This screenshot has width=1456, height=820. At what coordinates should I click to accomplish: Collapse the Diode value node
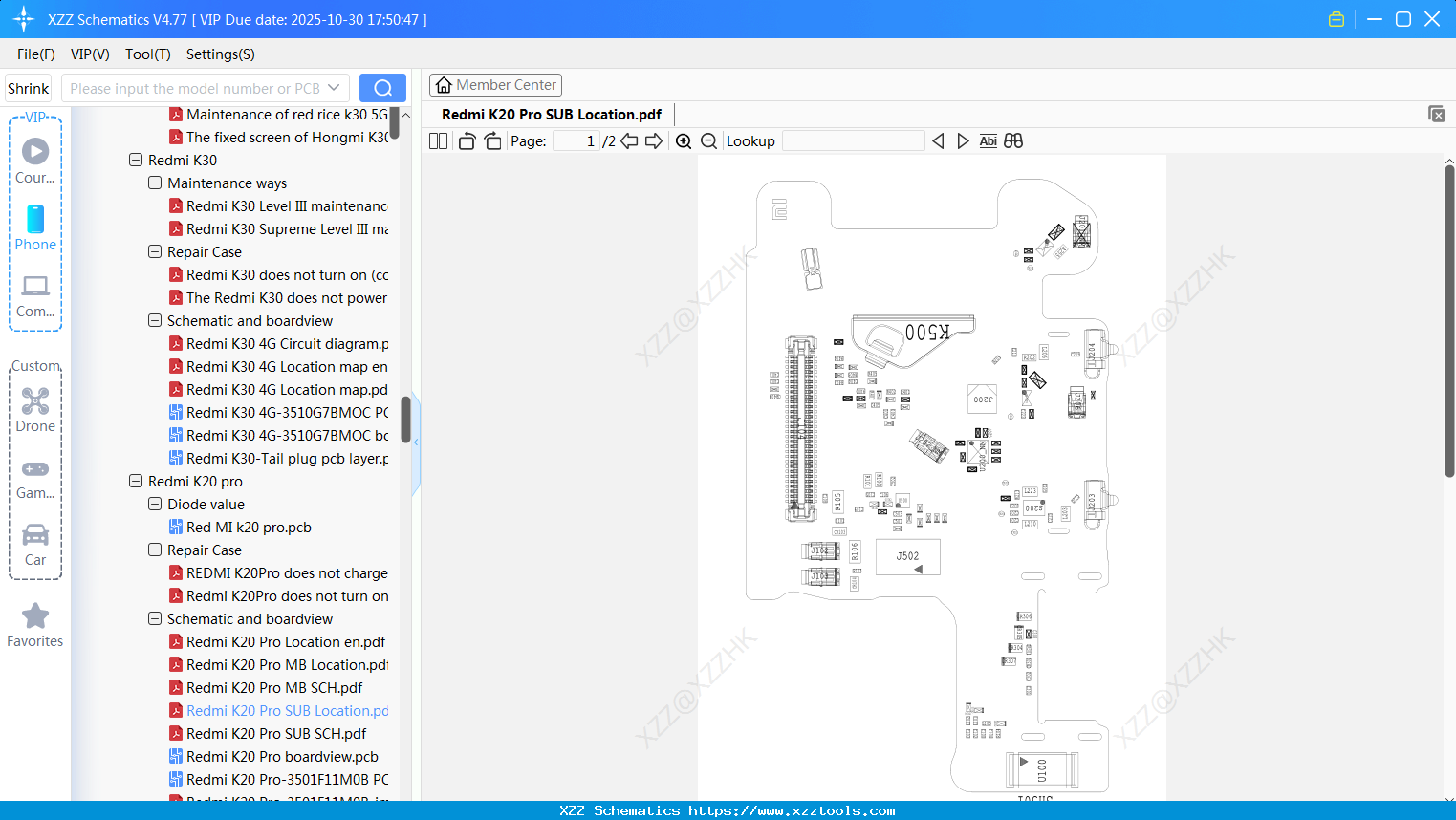click(x=155, y=505)
